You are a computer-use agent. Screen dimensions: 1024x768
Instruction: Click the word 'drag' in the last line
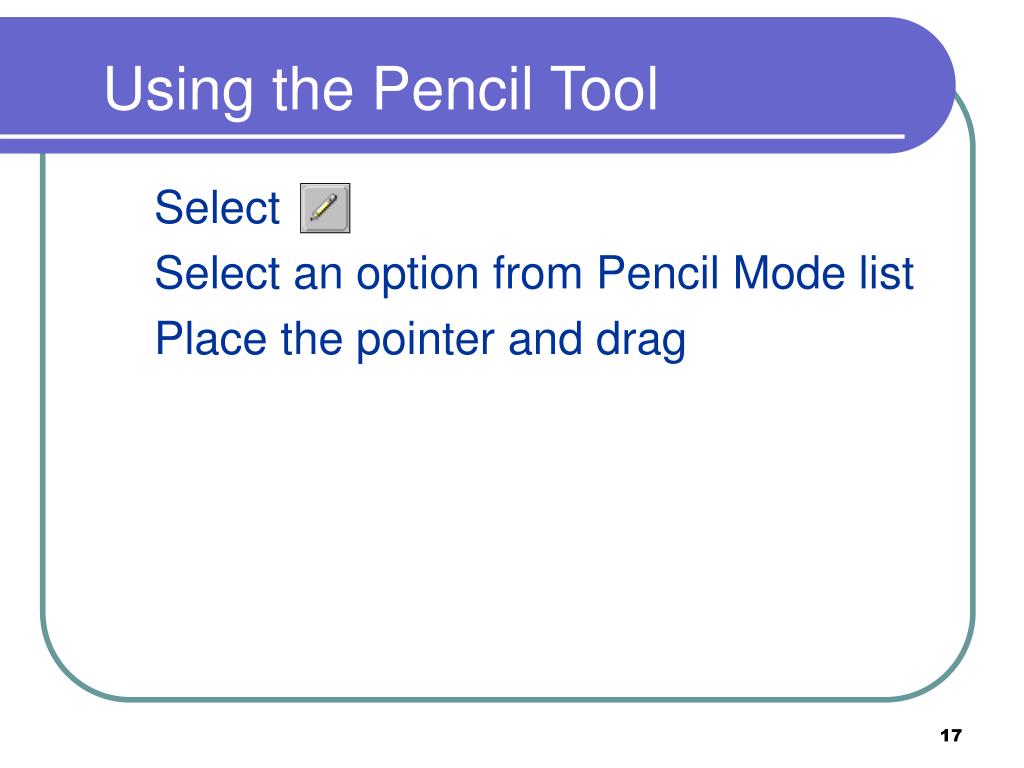[x=641, y=342]
